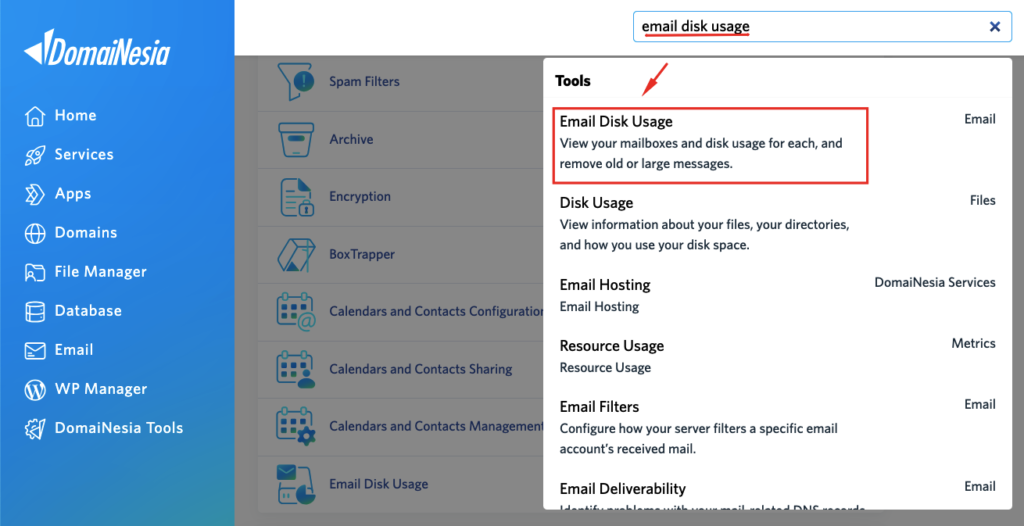Click Email Disk Usage icon in list

[296, 484]
